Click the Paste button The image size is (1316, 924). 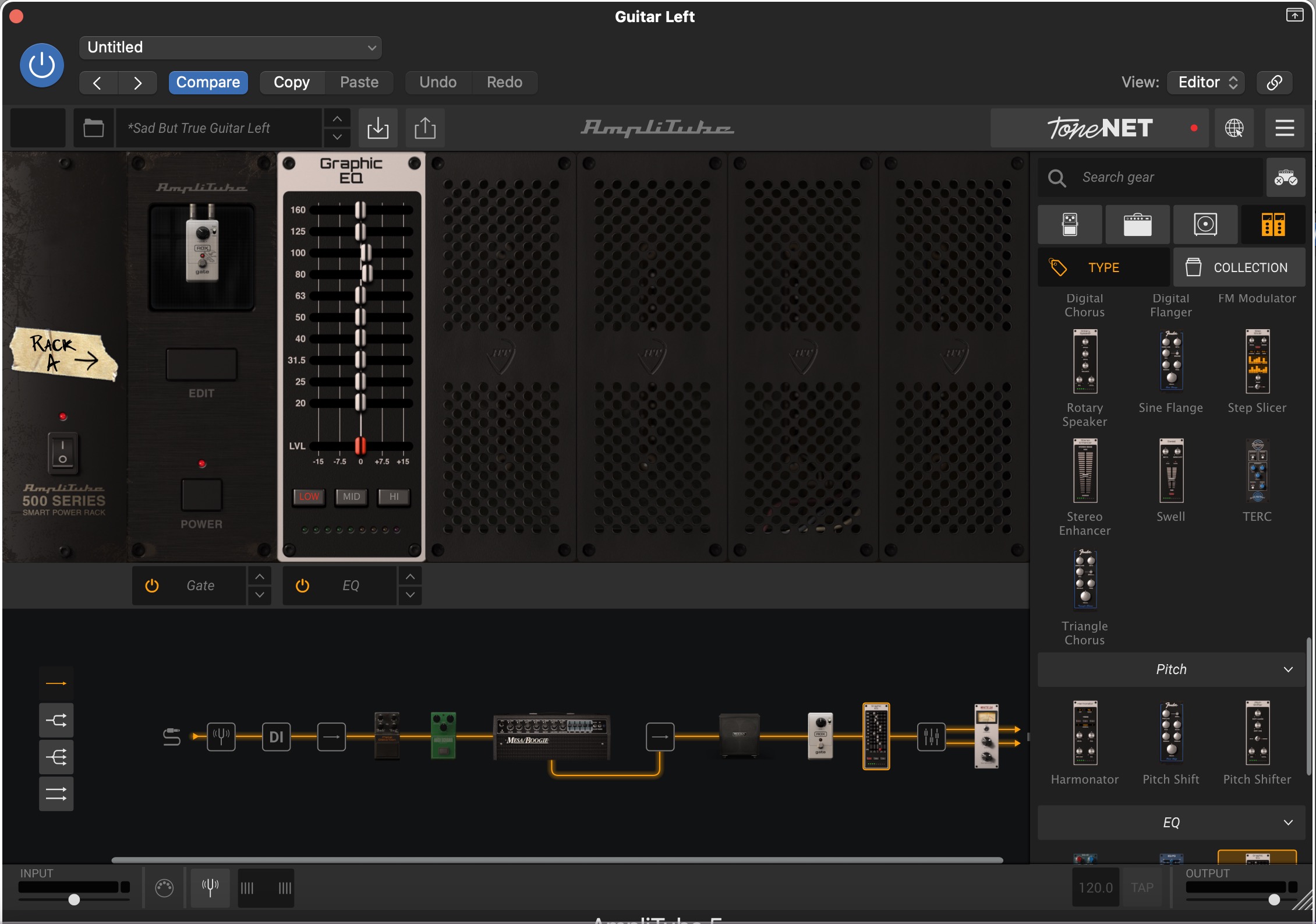359,83
